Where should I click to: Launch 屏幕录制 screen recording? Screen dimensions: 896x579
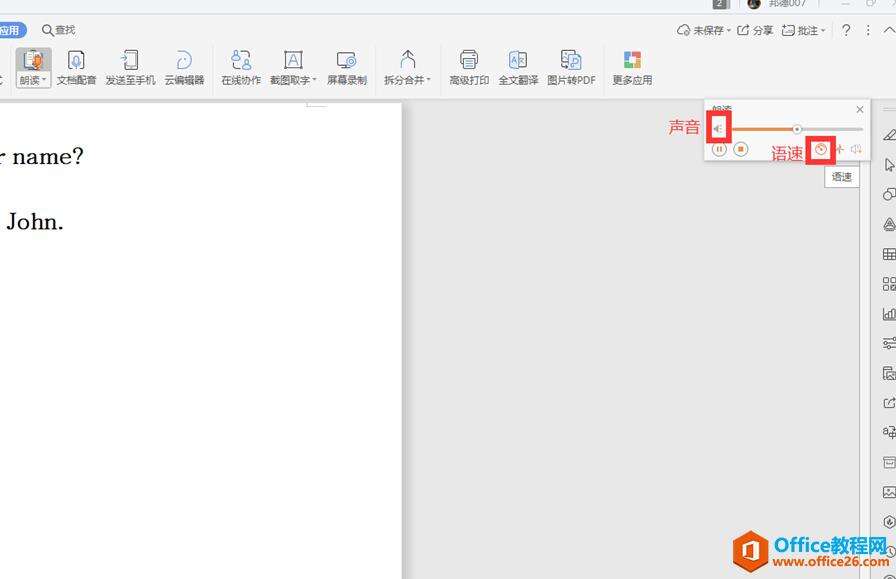(x=347, y=68)
